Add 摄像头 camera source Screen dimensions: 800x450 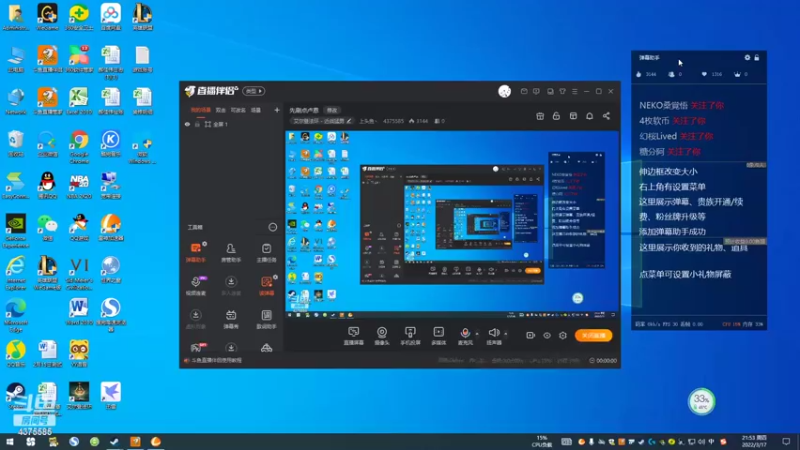point(382,336)
